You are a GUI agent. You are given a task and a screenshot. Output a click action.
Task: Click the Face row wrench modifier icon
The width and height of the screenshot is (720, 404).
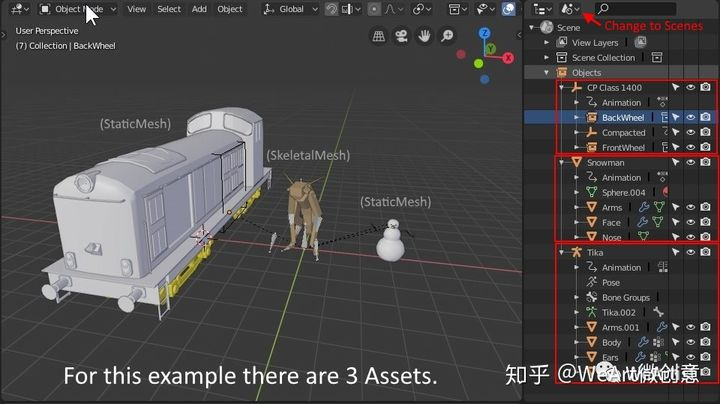click(x=642, y=222)
